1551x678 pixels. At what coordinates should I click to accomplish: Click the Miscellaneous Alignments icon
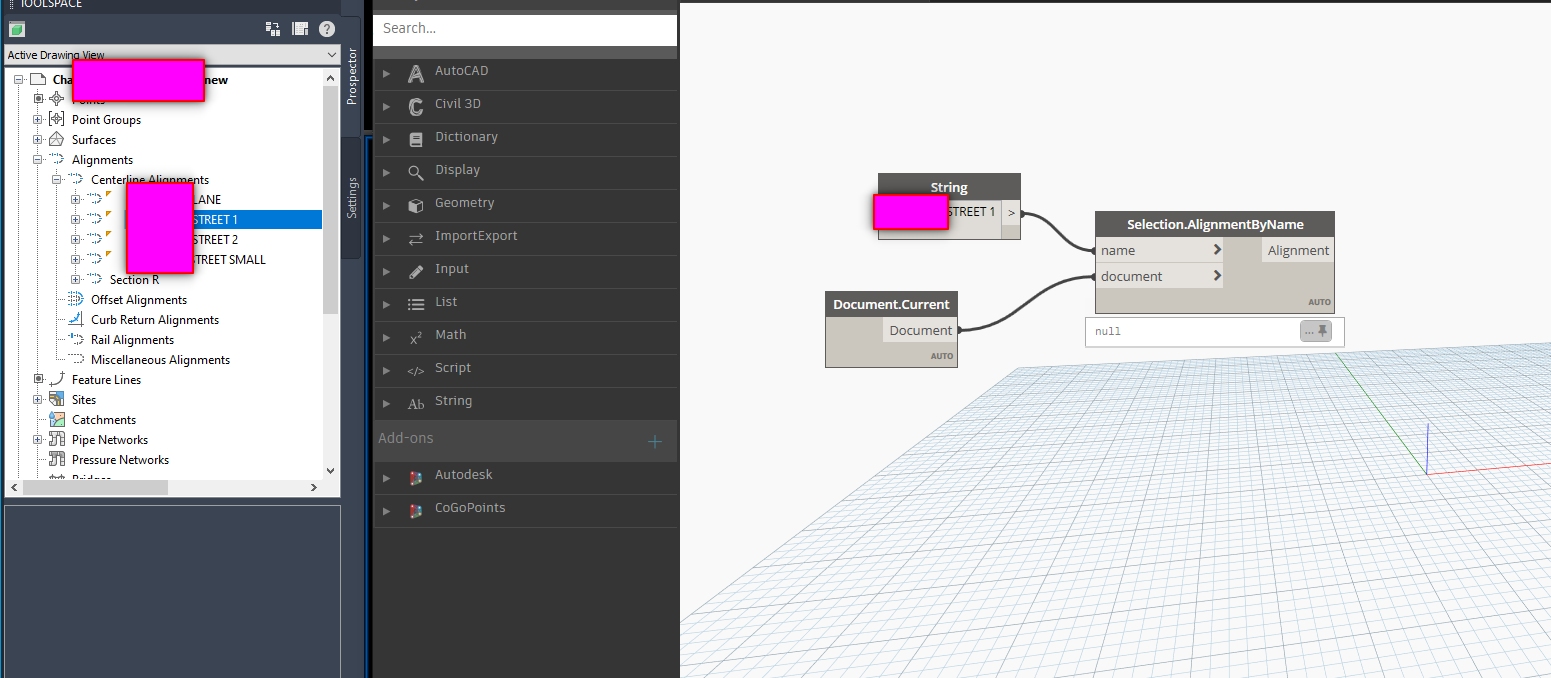[75, 359]
